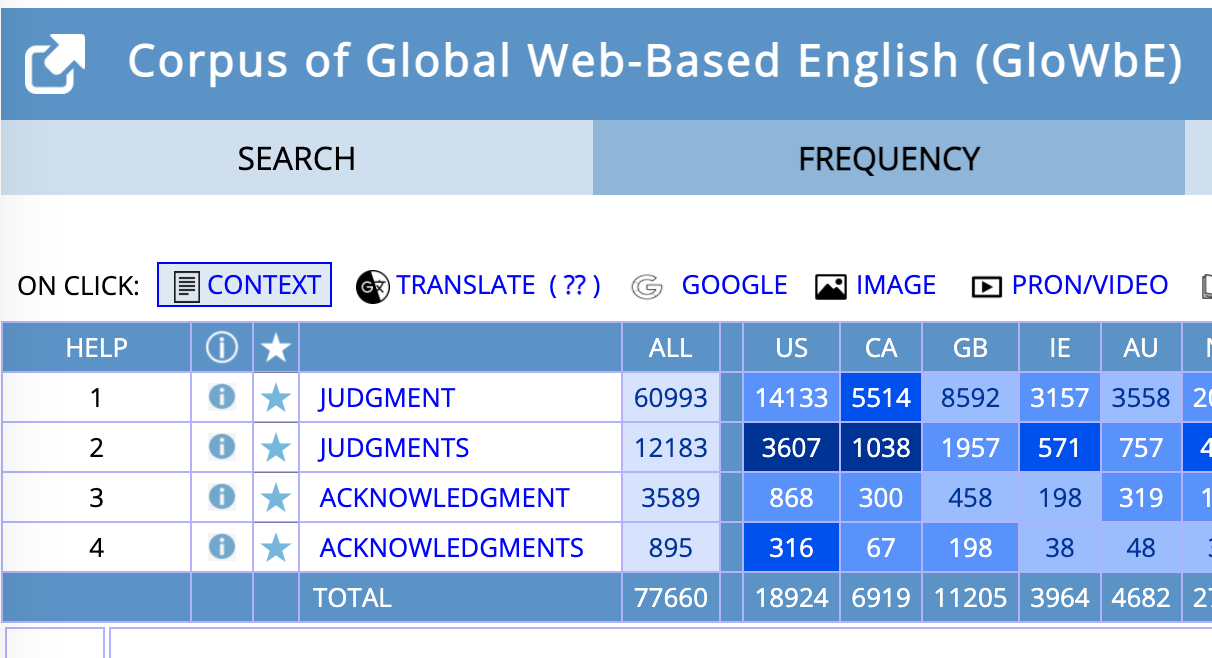This screenshot has height=658, width=1212.
Task: Click the word ACKNOWLEDGMENTS
Action: 451,548
